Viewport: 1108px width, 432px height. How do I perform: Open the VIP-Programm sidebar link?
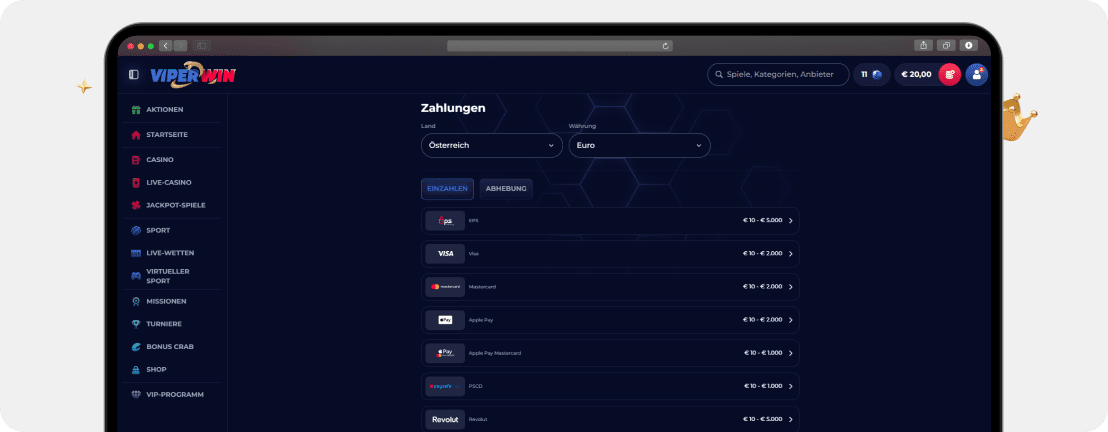(x=174, y=394)
